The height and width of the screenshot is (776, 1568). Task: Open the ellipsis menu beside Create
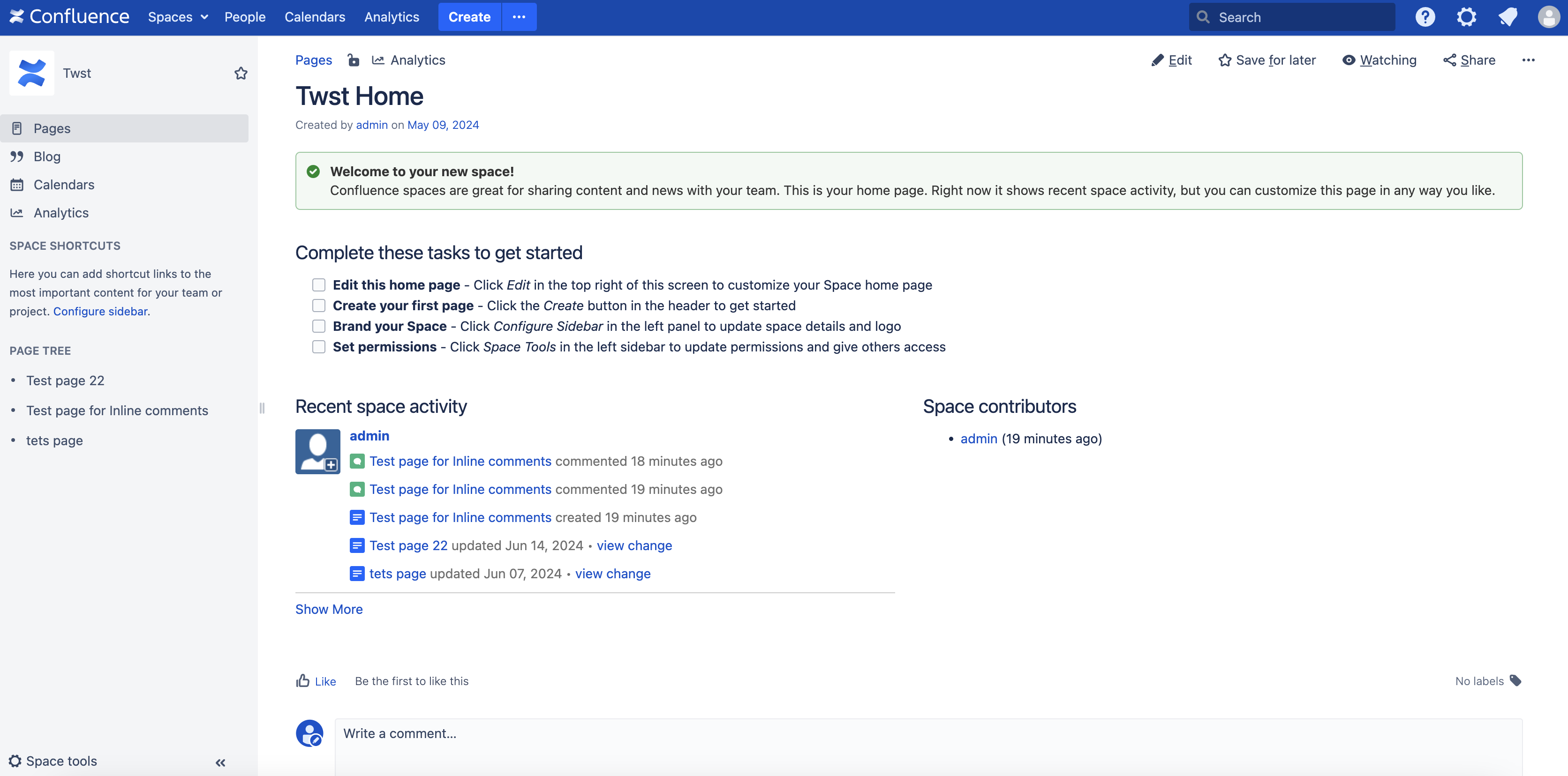point(519,17)
